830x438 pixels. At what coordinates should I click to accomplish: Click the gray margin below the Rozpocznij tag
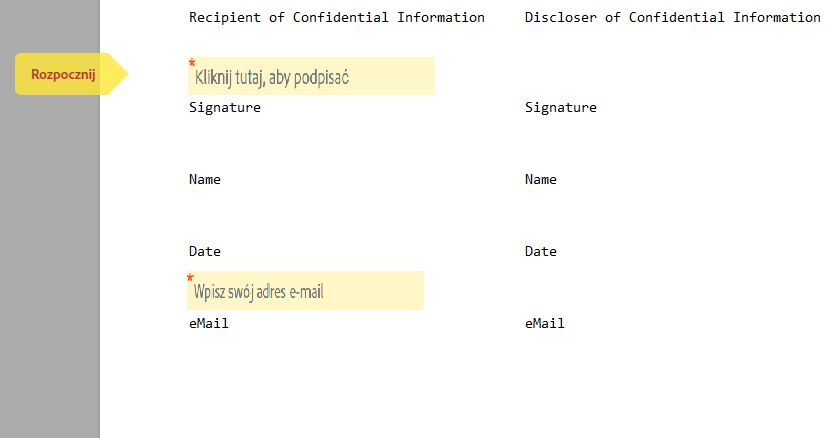(50, 265)
